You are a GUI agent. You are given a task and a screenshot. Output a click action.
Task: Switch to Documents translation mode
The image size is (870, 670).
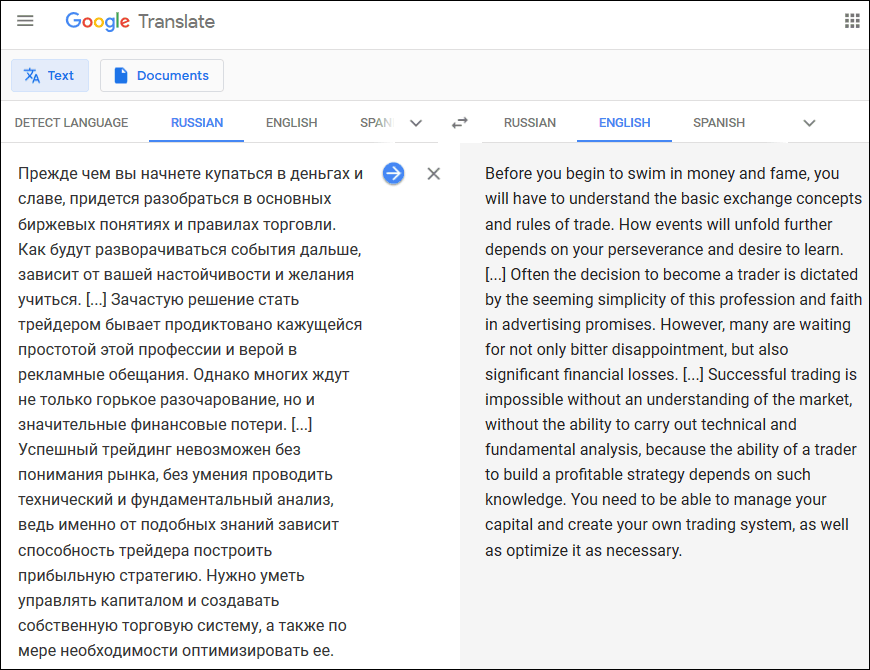pyautogui.click(x=162, y=75)
